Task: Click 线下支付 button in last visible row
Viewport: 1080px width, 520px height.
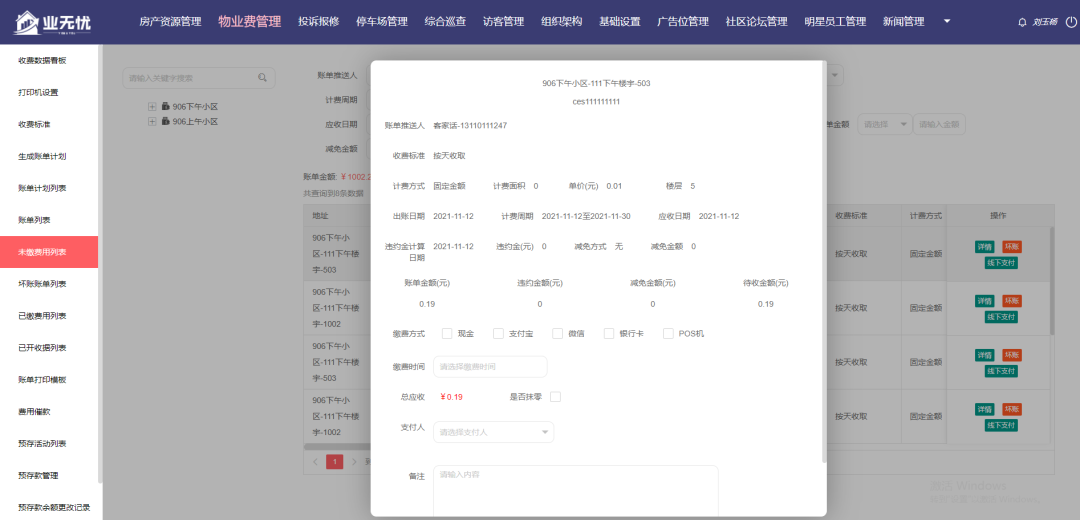Action: 1001,426
